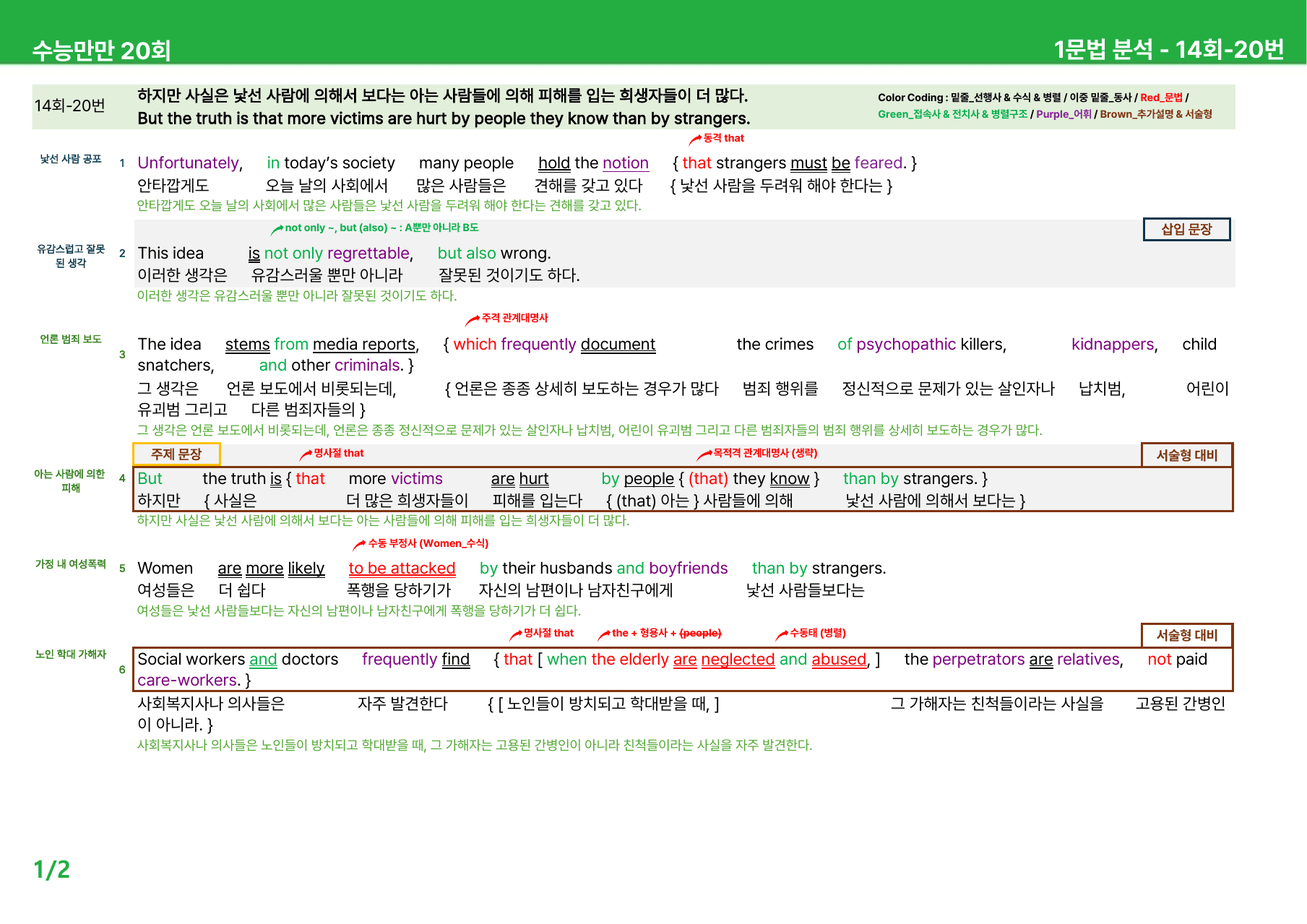The image size is (1307, 924).
Task: Click the word 'boyfriends' in sentence 5
Action: [x=688, y=569]
